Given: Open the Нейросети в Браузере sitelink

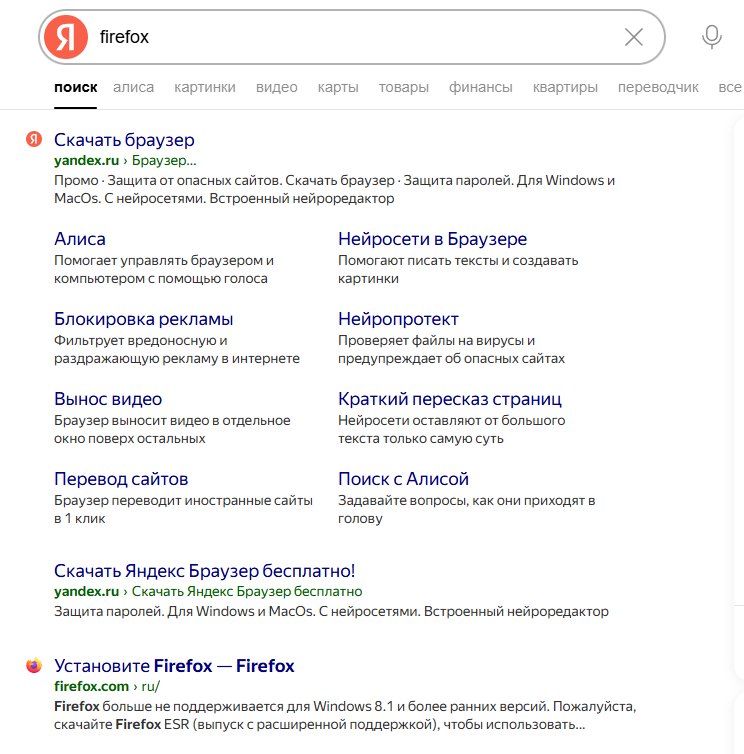Looking at the screenshot, I should pos(432,239).
